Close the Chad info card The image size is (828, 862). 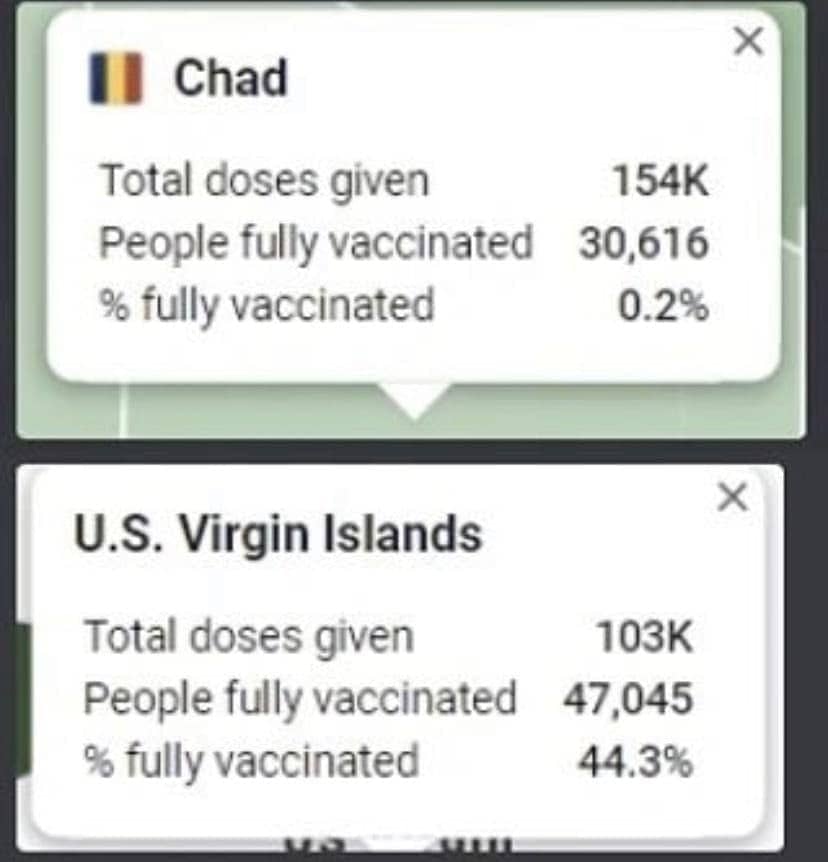tap(748, 41)
